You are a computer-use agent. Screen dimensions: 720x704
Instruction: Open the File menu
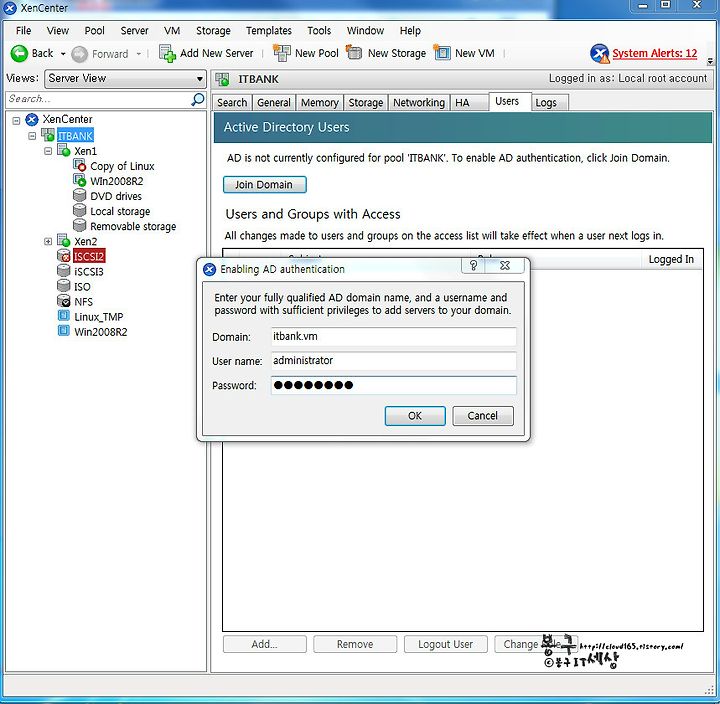(23, 31)
